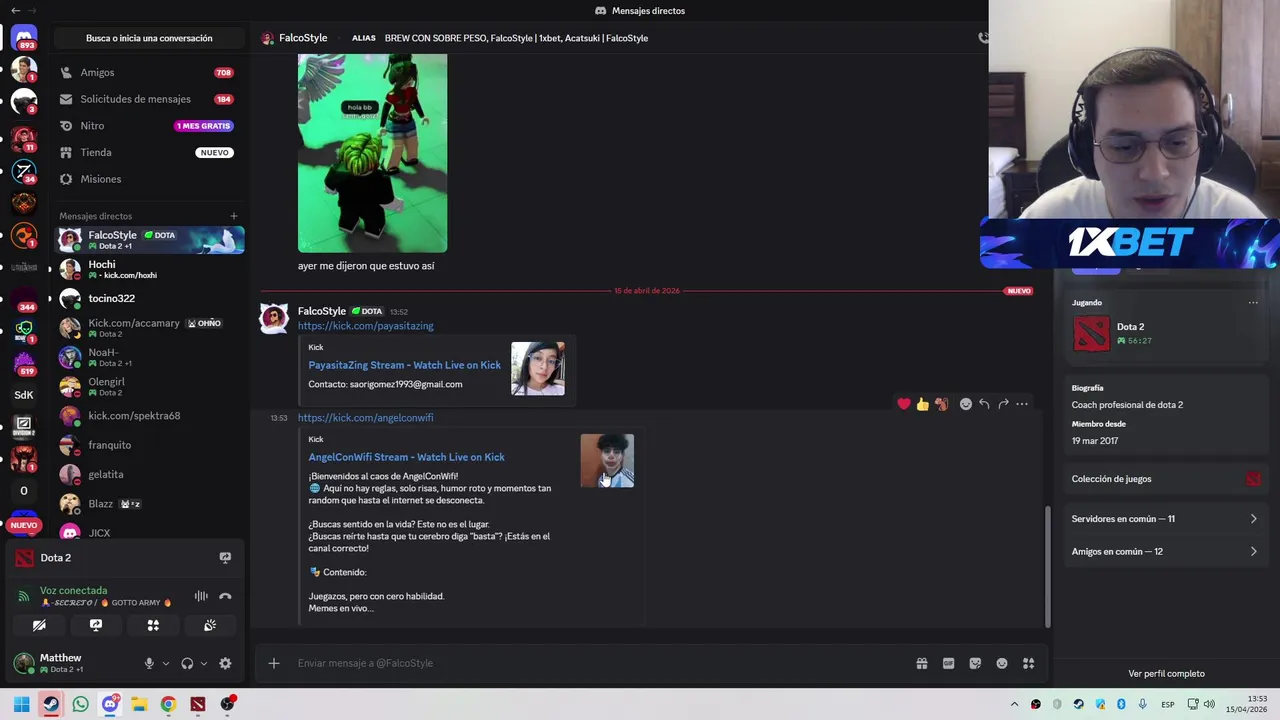Open Solicitudes de mensajes
The width and height of the screenshot is (1280, 720).
149,99
